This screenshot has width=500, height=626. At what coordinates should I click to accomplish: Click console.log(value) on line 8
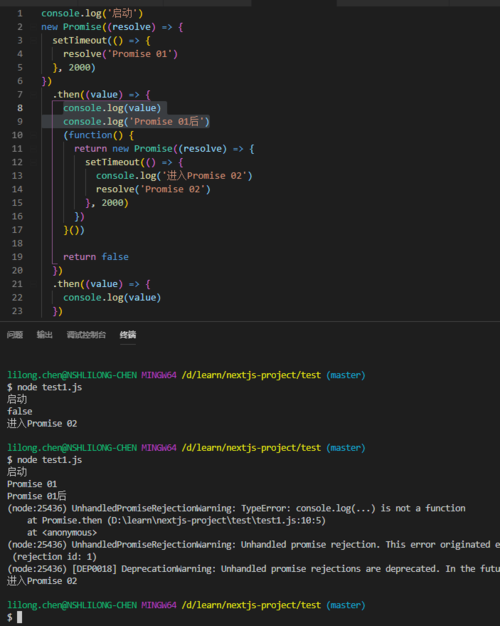112,108
